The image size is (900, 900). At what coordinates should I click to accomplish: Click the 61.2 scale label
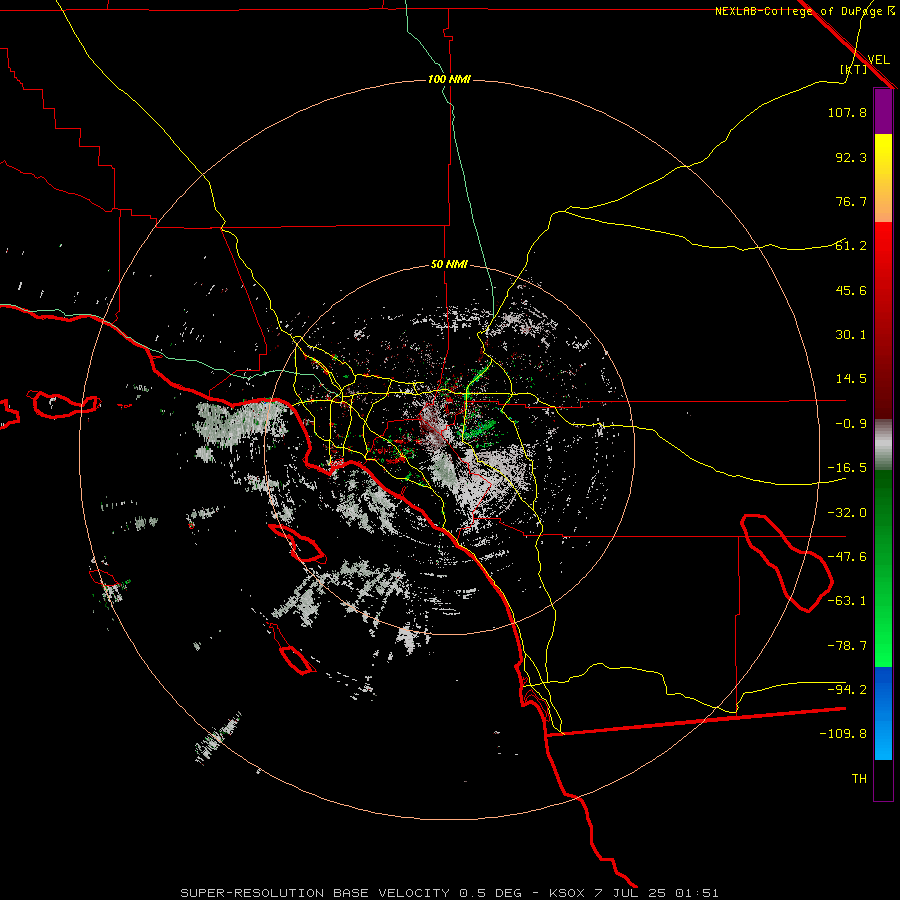pos(851,246)
